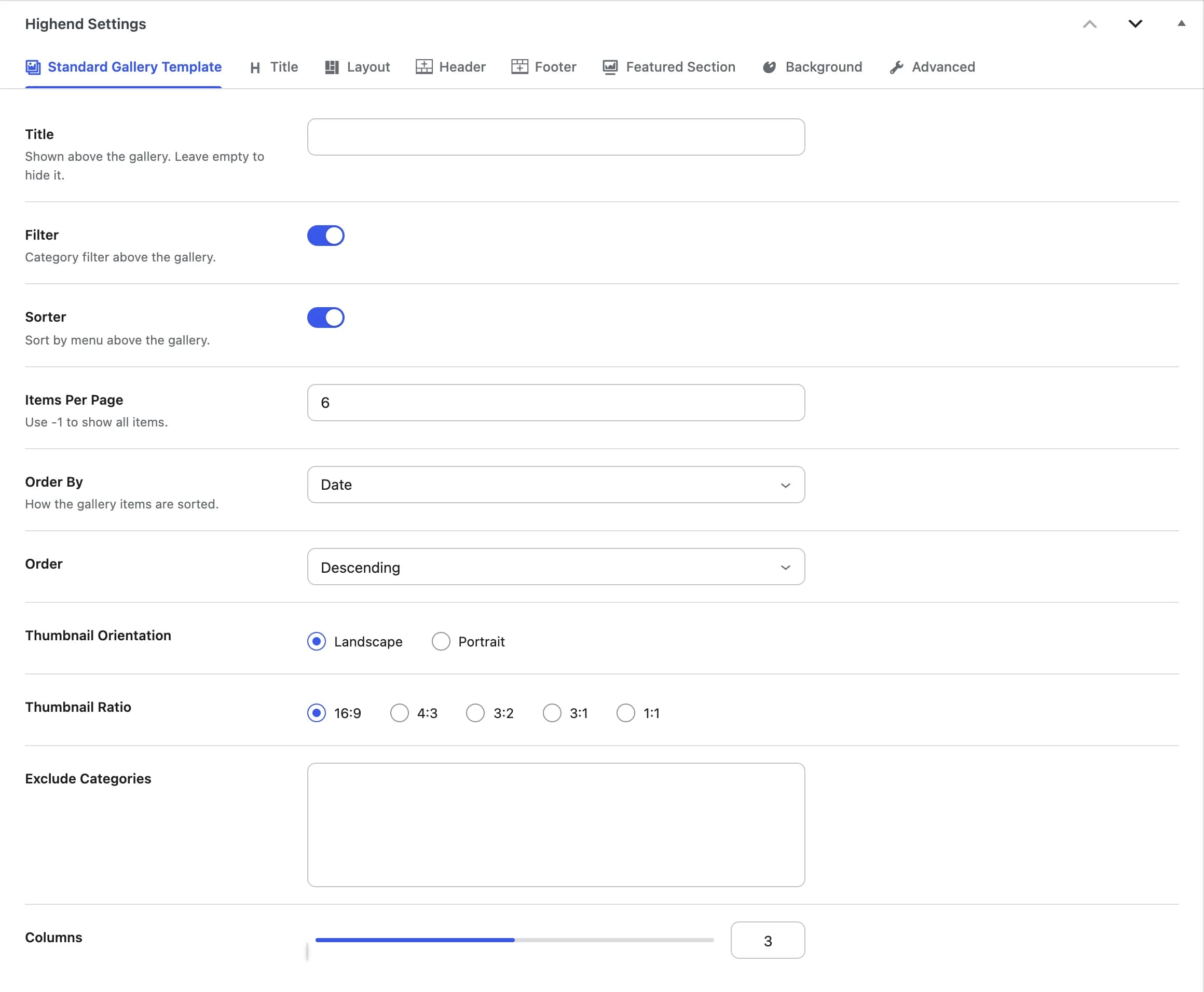The image size is (1204, 992).
Task: Move Highend Settings panel down
Action: [1135, 23]
